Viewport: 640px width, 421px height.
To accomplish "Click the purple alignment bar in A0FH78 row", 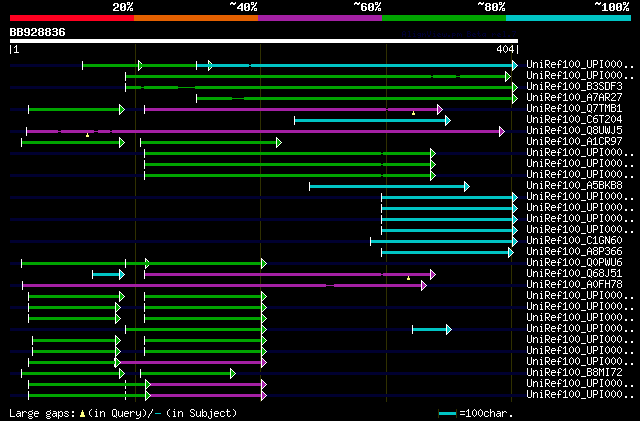I will pos(222,285).
